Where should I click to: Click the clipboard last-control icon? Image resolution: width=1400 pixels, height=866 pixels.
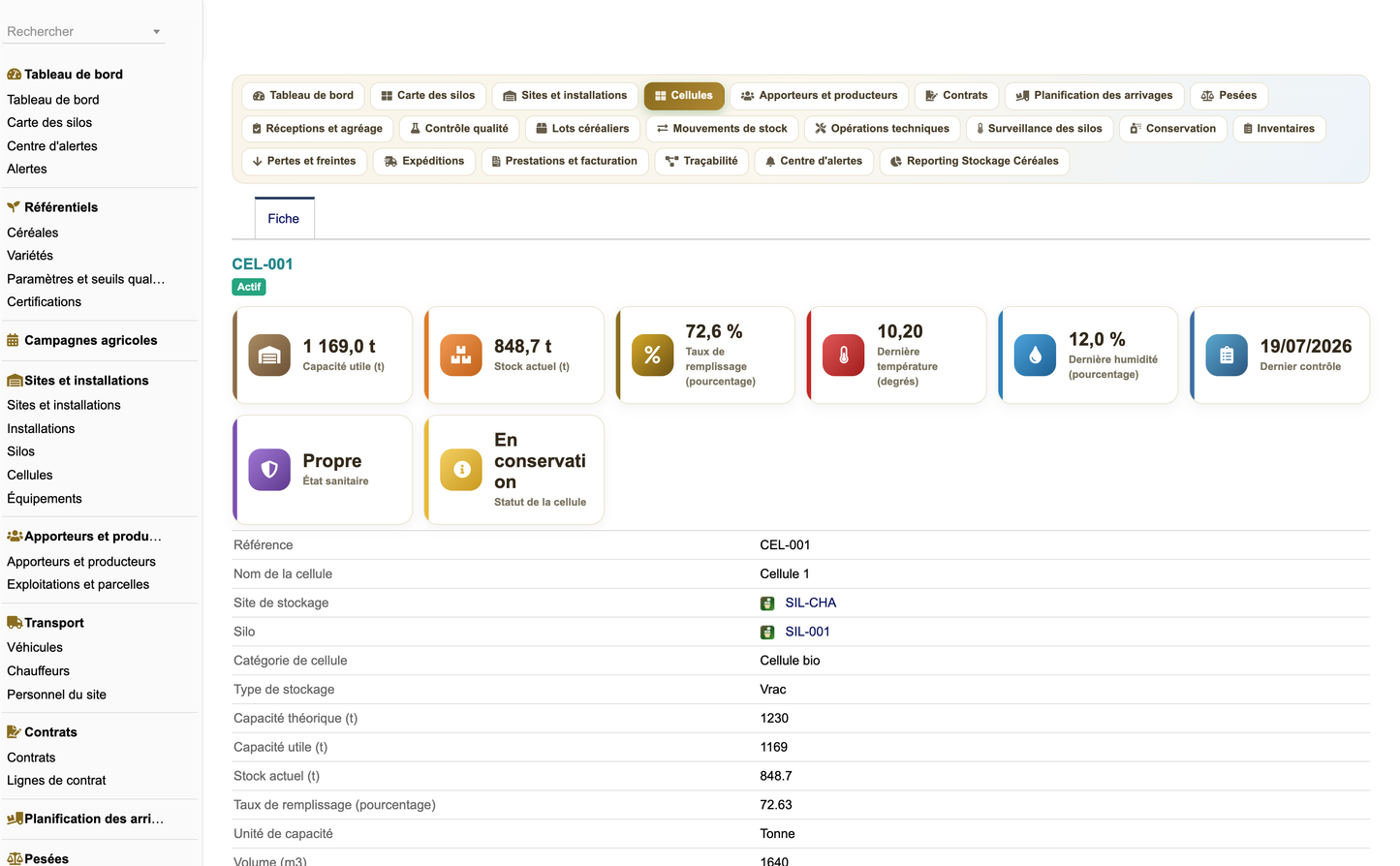pos(1227,356)
